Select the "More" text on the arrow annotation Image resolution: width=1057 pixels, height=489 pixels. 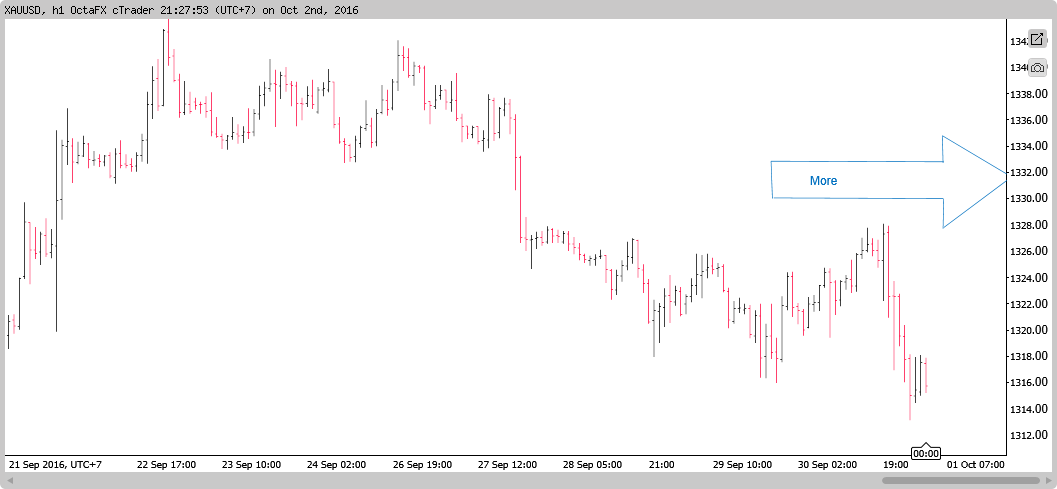point(823,181)
